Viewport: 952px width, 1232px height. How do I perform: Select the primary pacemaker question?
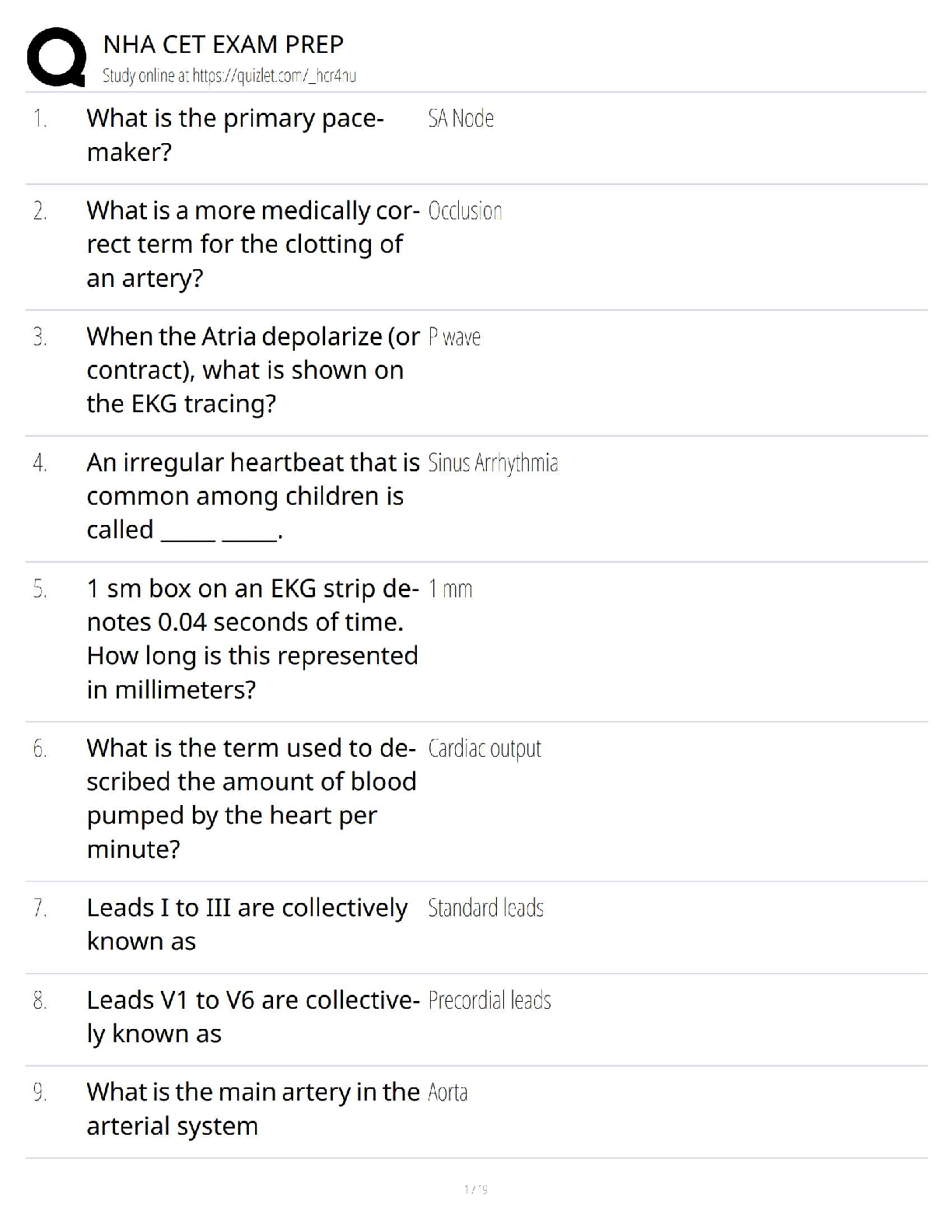pyautogui.click(x=236, y=135)
